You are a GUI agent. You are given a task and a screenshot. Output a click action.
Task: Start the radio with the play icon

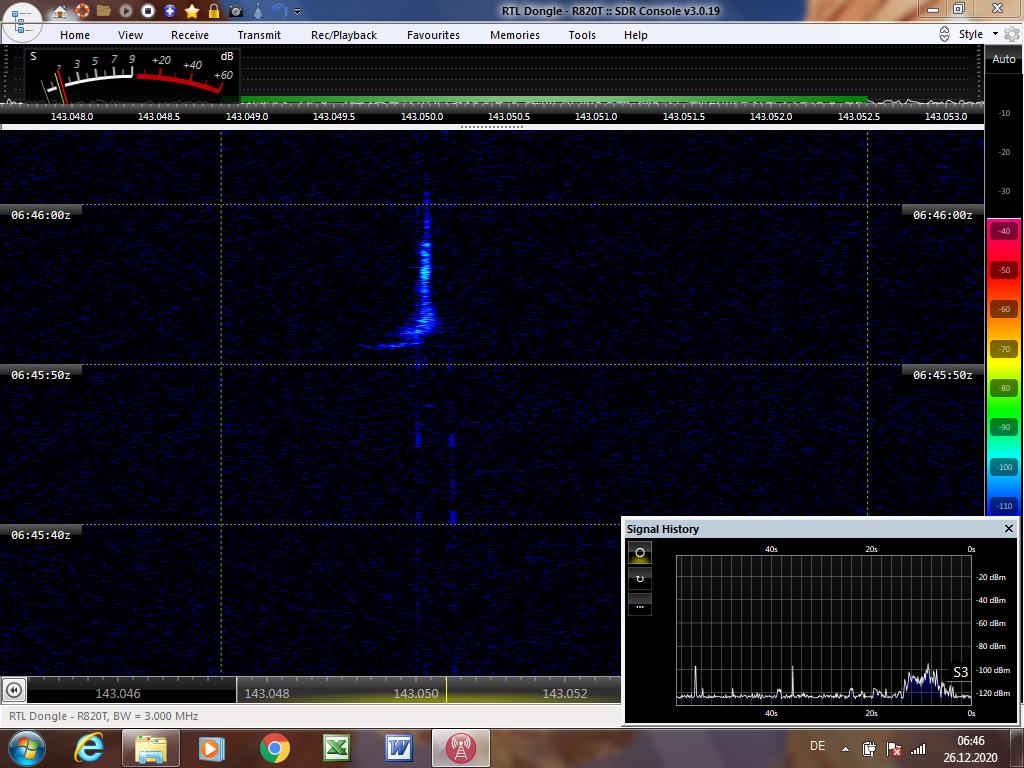pyautogui.click(x=126, y=11)
